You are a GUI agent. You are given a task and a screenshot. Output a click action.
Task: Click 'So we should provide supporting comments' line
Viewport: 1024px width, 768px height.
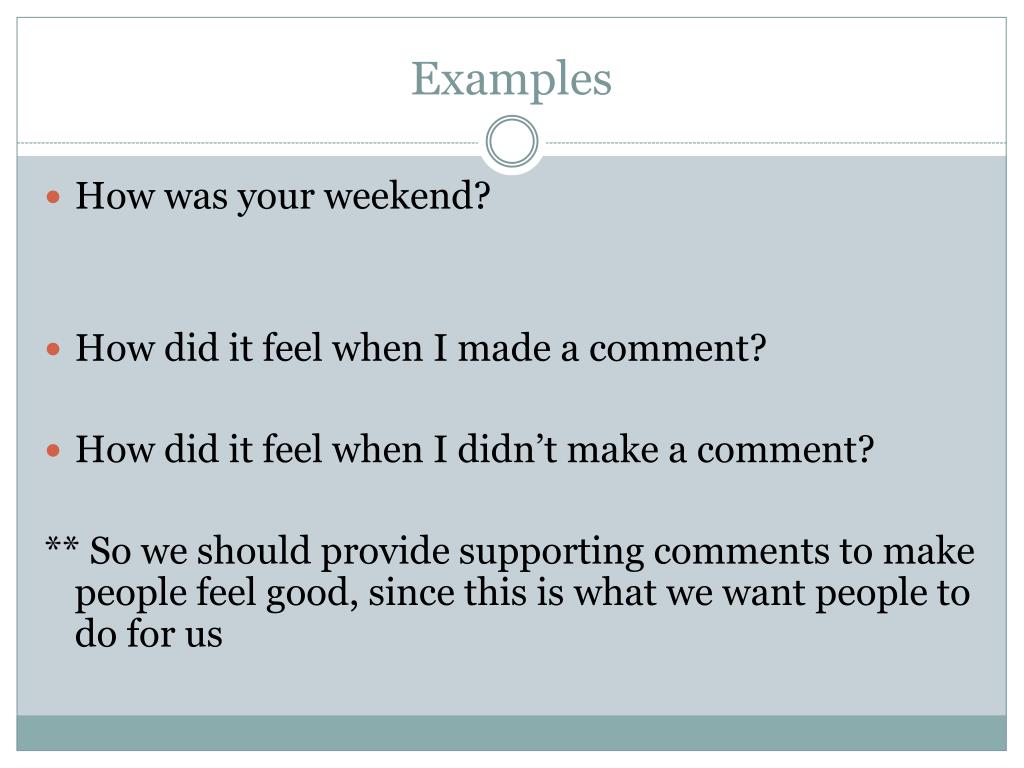click(x=532, y=552)
